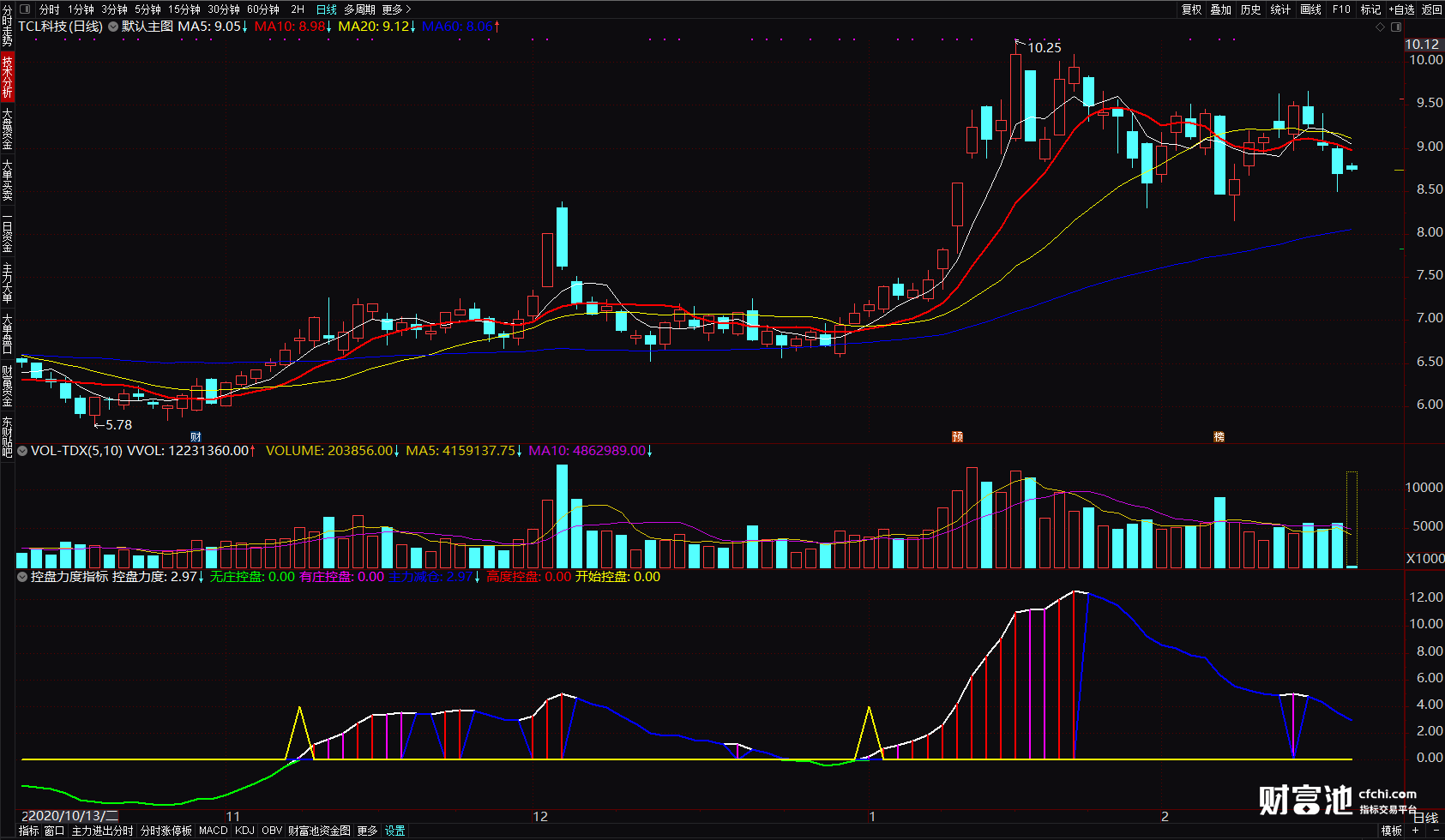1445x840 pixels.
Task: Click the 指标 bottom button
Action: (x=28, y=831)
